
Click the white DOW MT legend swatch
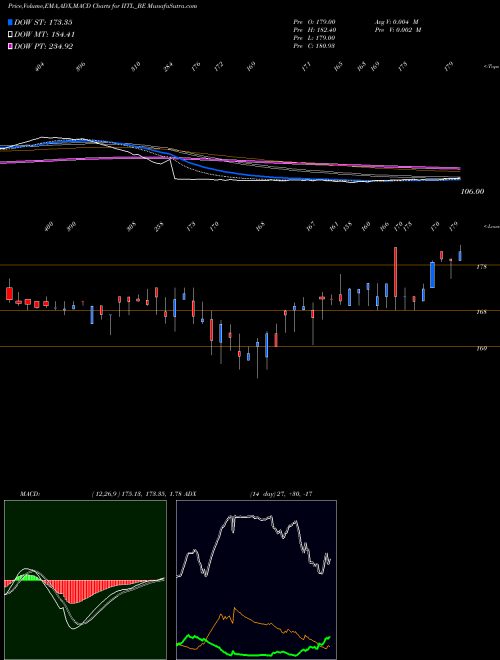[x=10, y=35]
